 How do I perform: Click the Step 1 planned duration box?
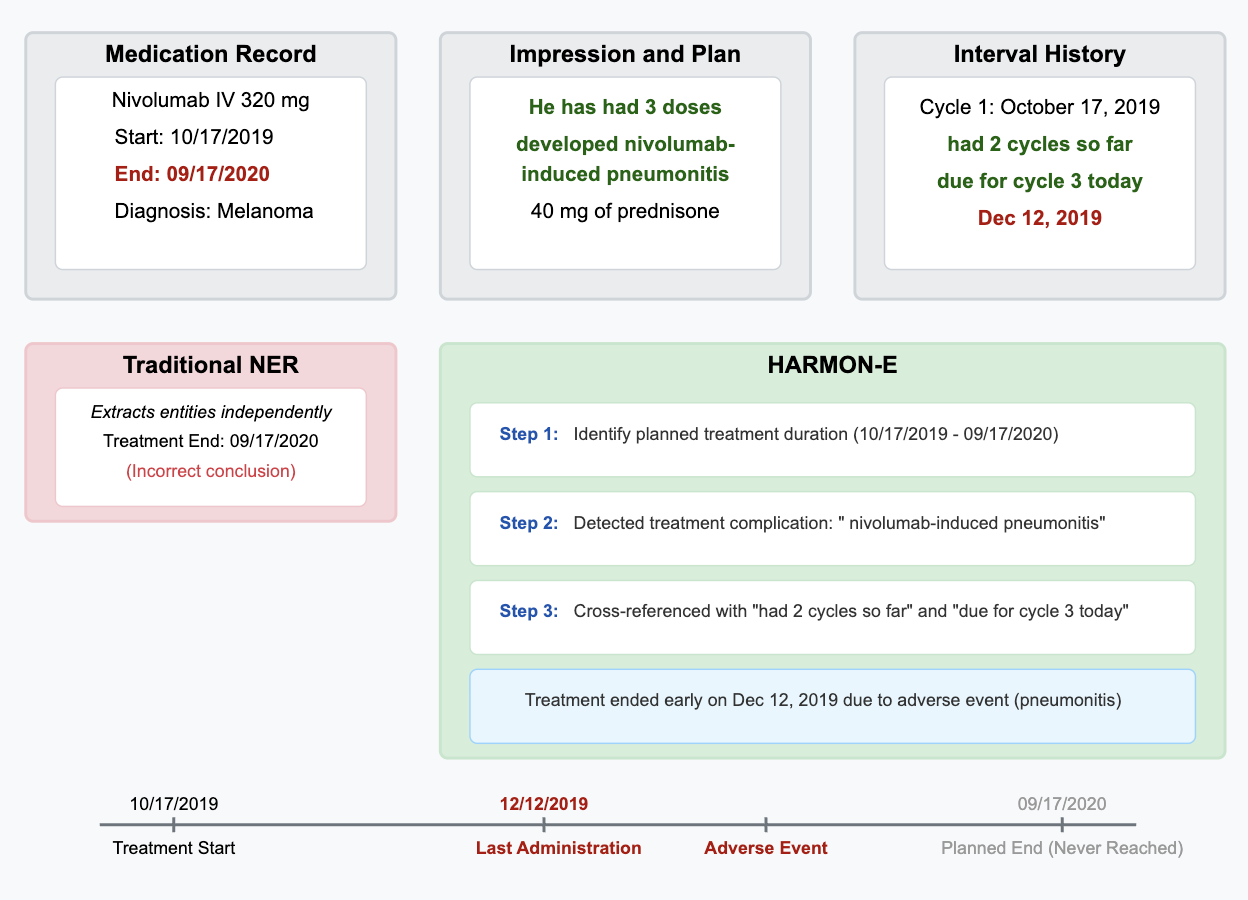pos(832,439)
